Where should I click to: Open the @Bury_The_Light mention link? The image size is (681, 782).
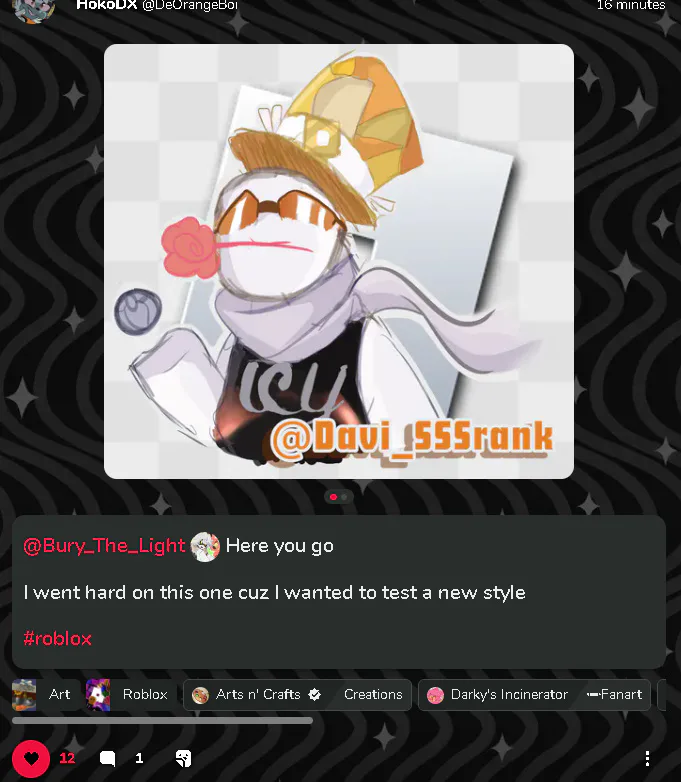[x=104, y=546]
